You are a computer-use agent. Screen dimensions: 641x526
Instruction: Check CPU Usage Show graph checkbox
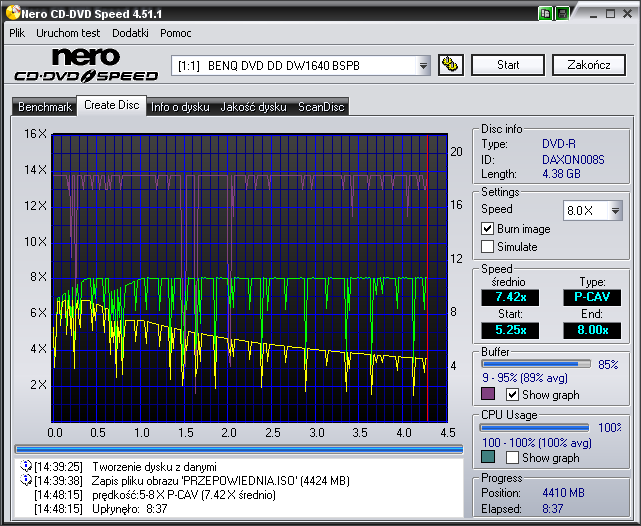(x=512, y=457)
